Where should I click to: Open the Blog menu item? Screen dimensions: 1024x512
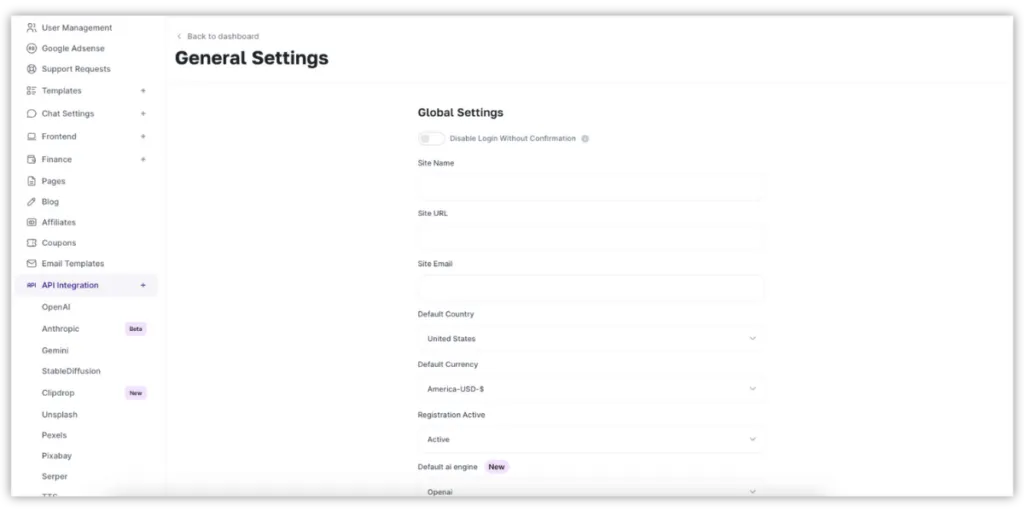pos(50,202)
